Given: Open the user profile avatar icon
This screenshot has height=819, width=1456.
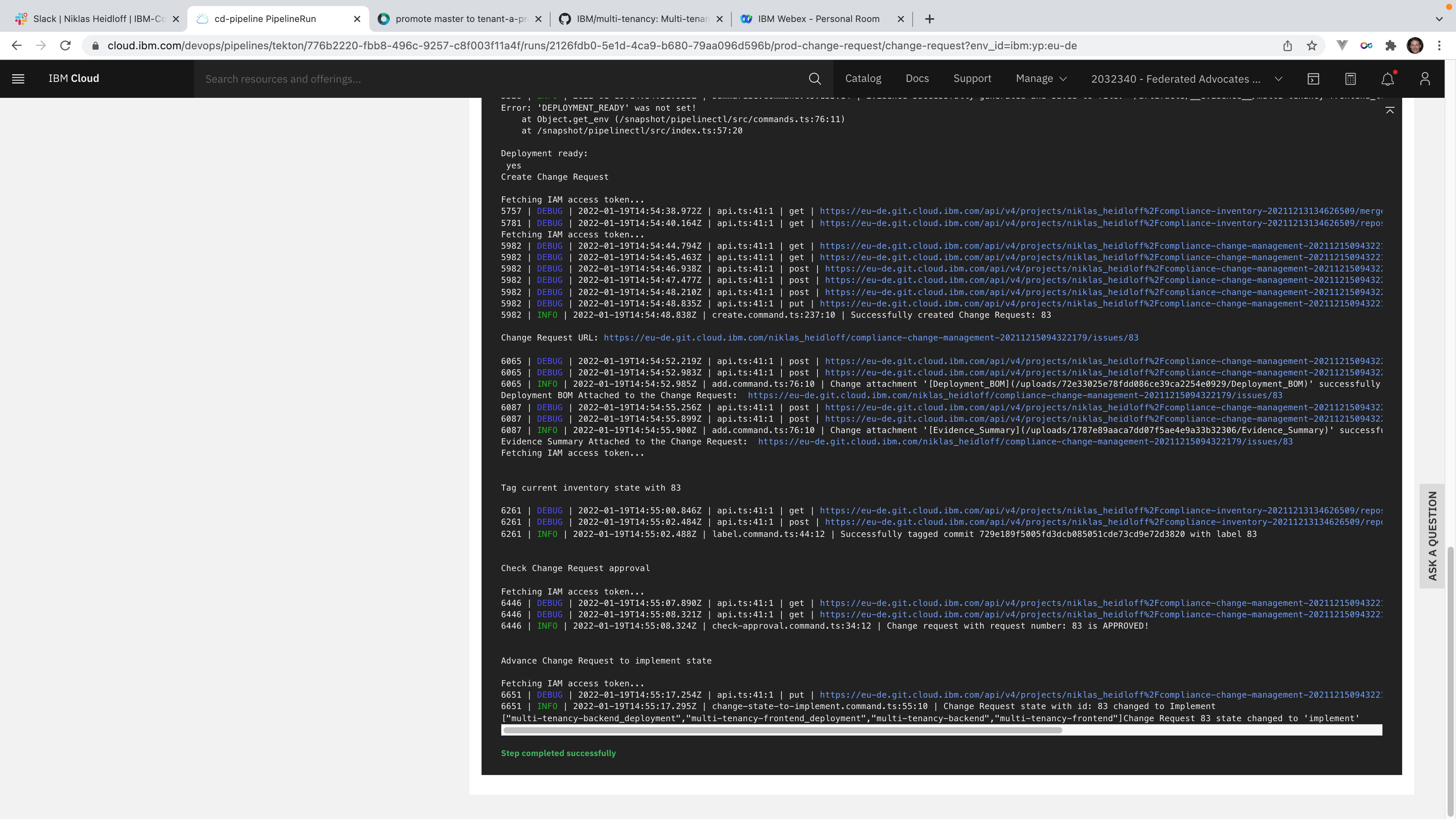Looking at the screenshot, I should point(1425,78).
